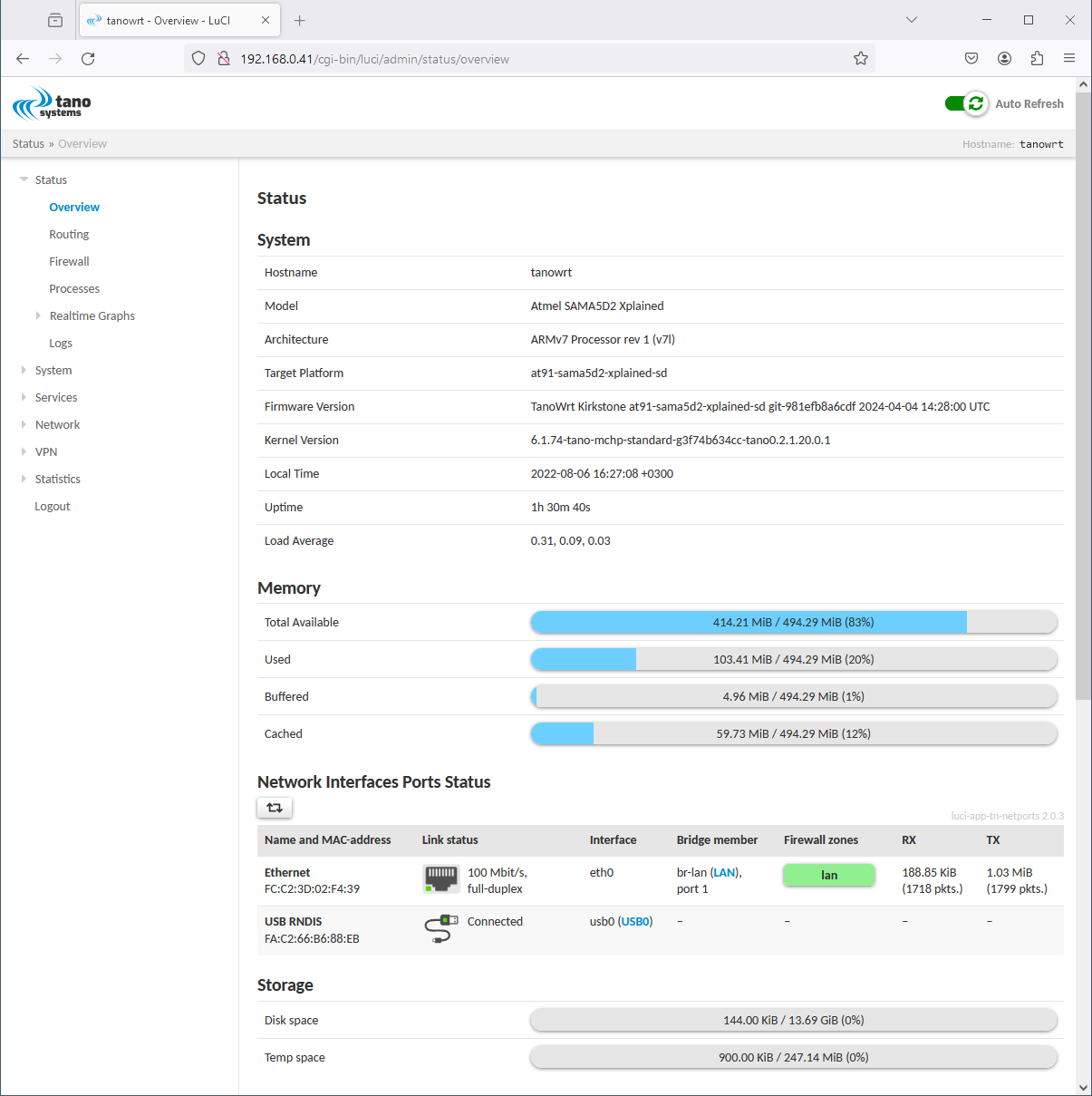The height and width of the screenshot is (1096, 1092).
Task: Click Logout in the sidebar
Action: (x=53, y=506)
